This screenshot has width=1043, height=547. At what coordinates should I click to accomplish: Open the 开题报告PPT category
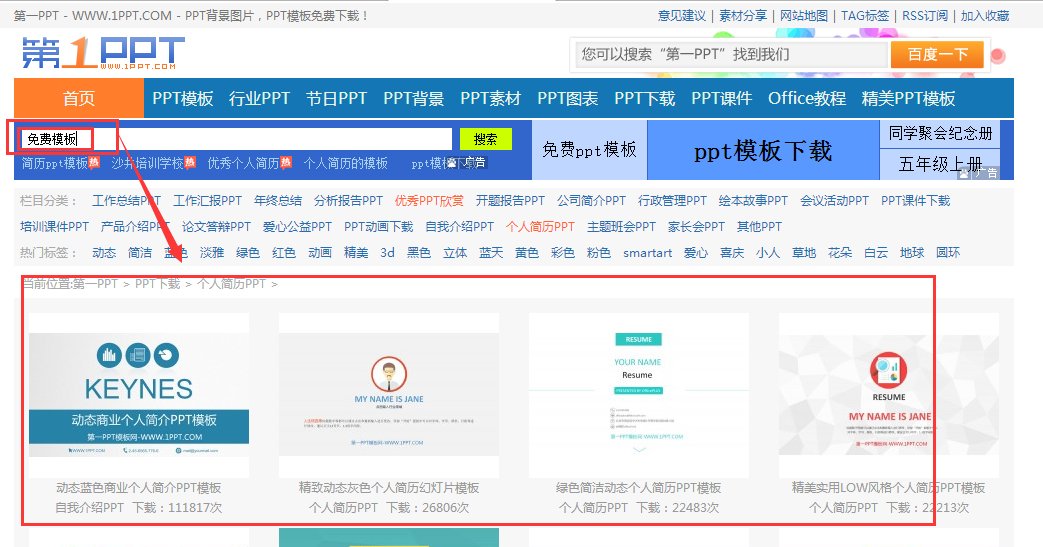[x=510, y=200]
